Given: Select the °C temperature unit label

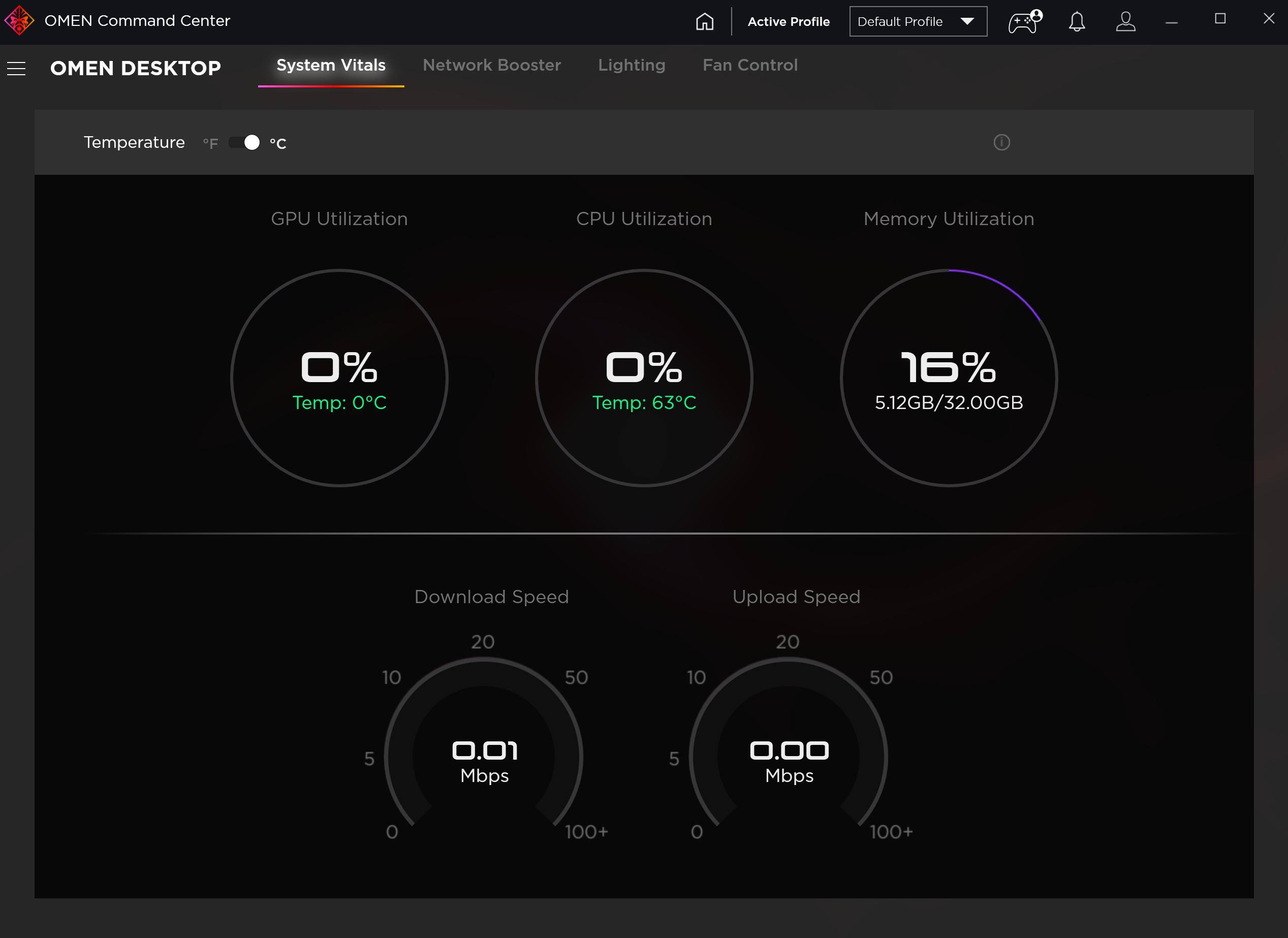Looking at the screenshot, I should pos(278,144).
